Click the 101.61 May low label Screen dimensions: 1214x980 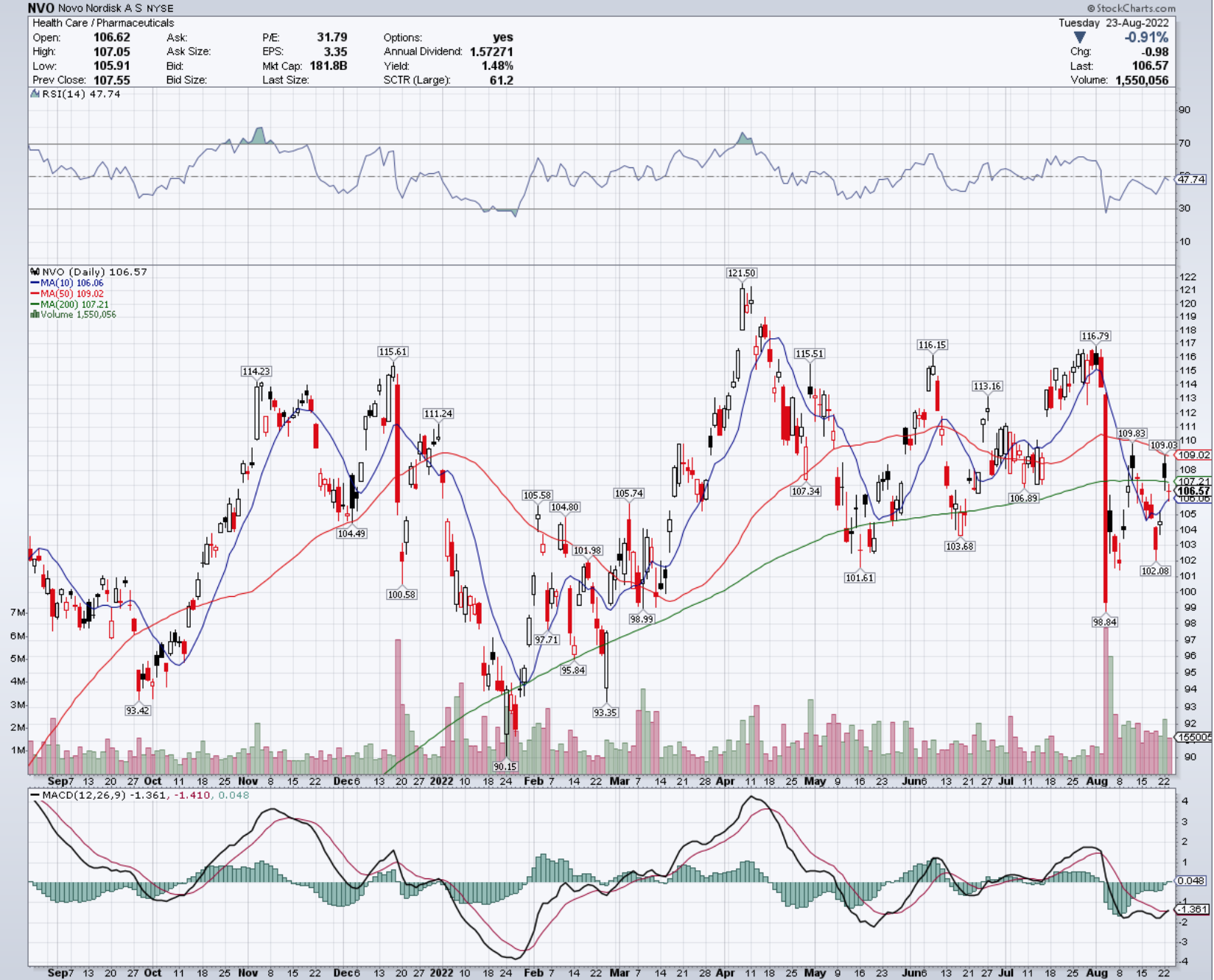click(860, 578)
